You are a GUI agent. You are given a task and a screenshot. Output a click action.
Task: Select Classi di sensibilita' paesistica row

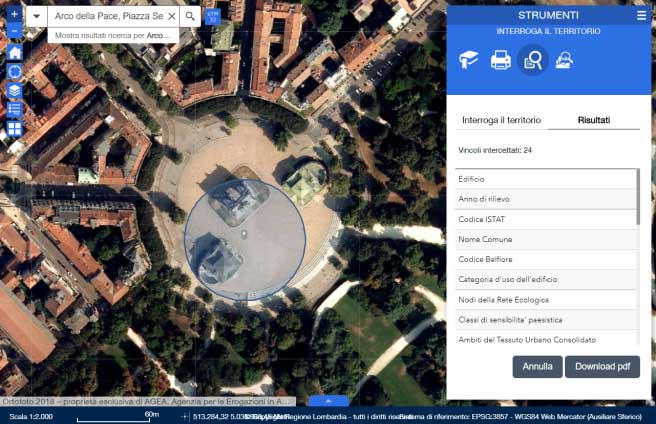coord(546,320)
